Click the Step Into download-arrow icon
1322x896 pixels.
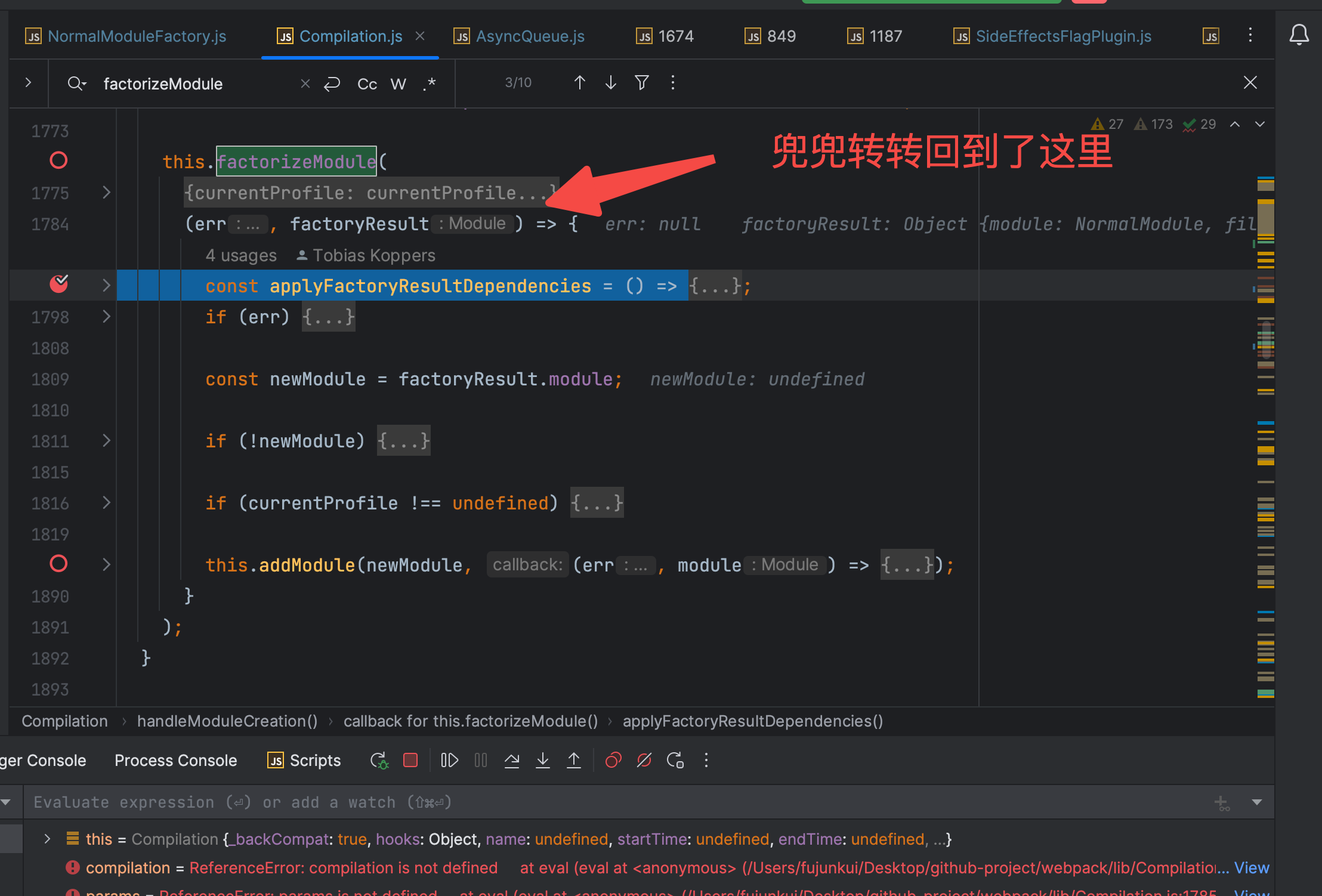pyautogui.click(x=542, y=760)
